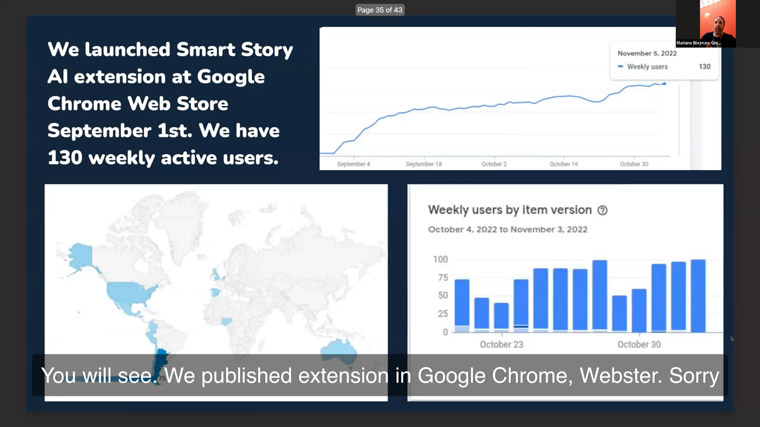Click Australia on the world map
Screen dimensions: 760x427
pos(339,351)
